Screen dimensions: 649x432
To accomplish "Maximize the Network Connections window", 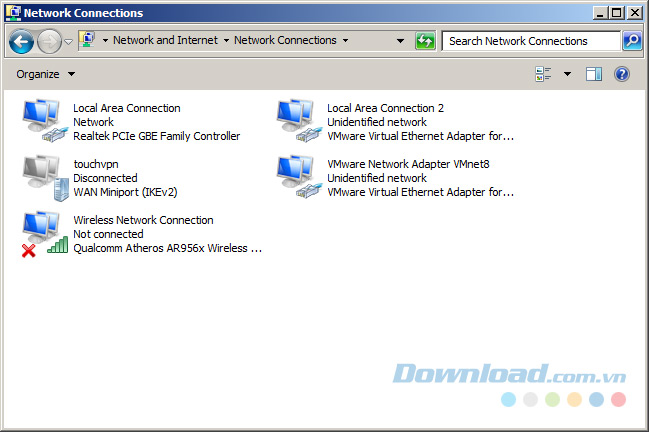I will pos(616,13).
